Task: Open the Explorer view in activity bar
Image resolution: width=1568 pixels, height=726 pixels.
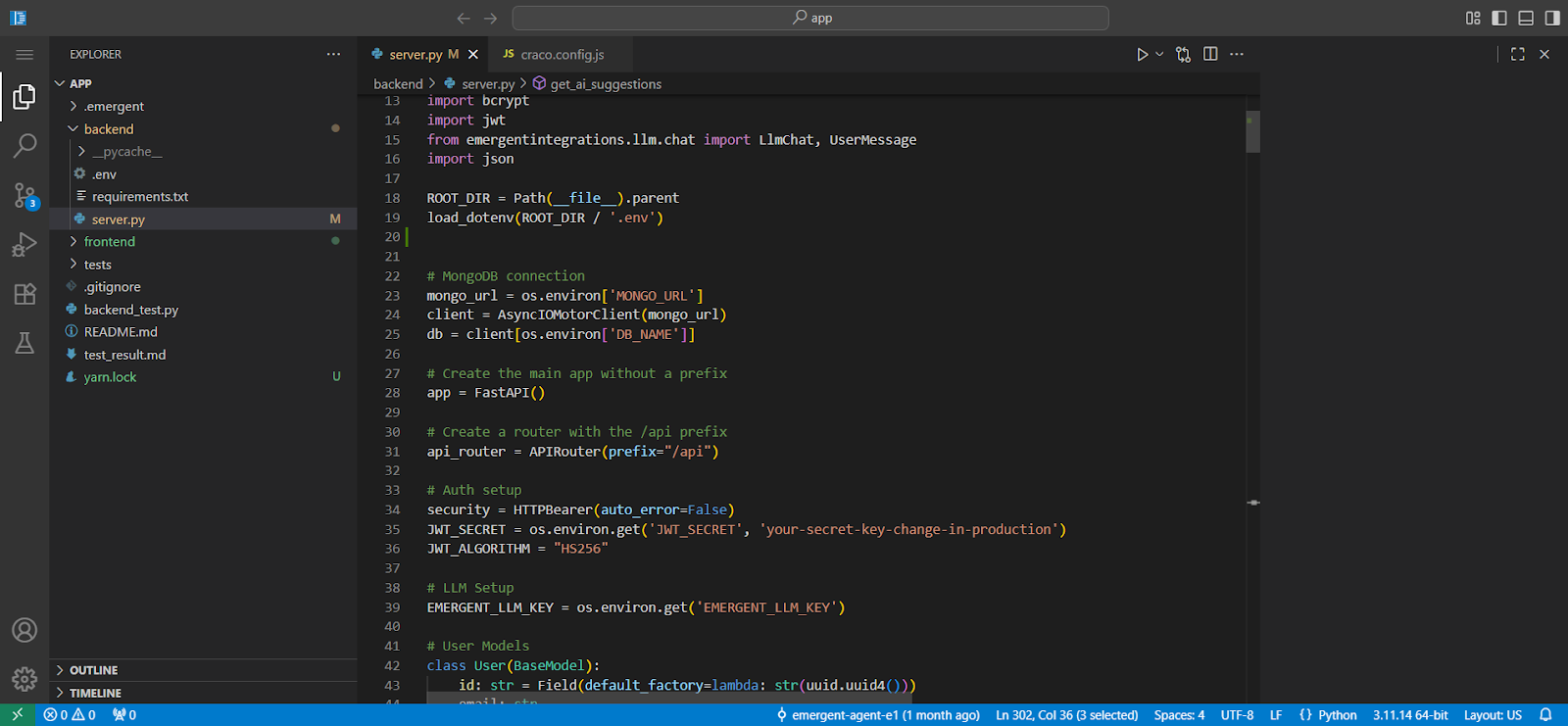Action: [24, 97]
